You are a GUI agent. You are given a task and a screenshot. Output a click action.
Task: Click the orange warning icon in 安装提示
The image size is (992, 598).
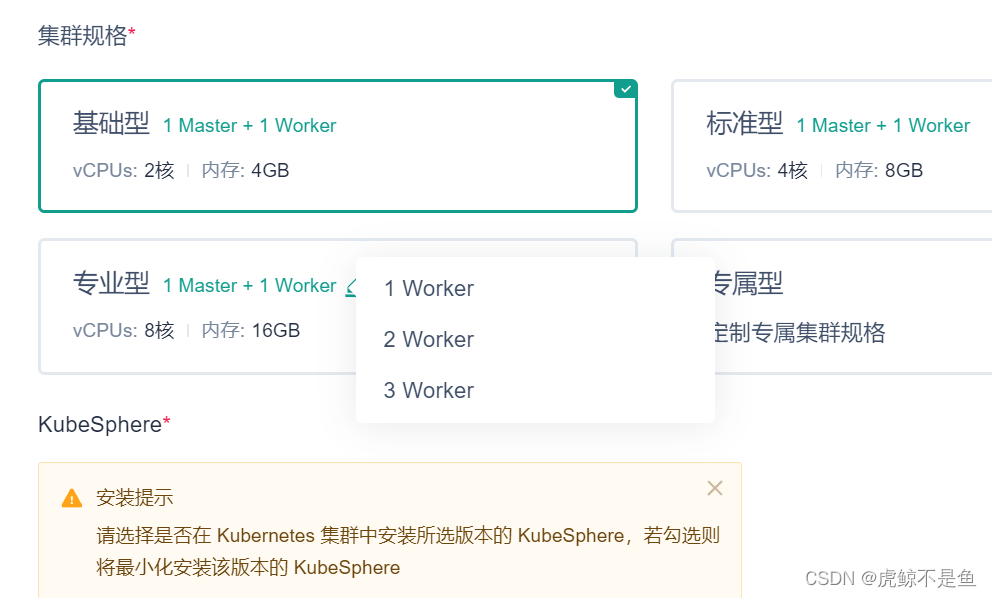[x=71, y=498]
